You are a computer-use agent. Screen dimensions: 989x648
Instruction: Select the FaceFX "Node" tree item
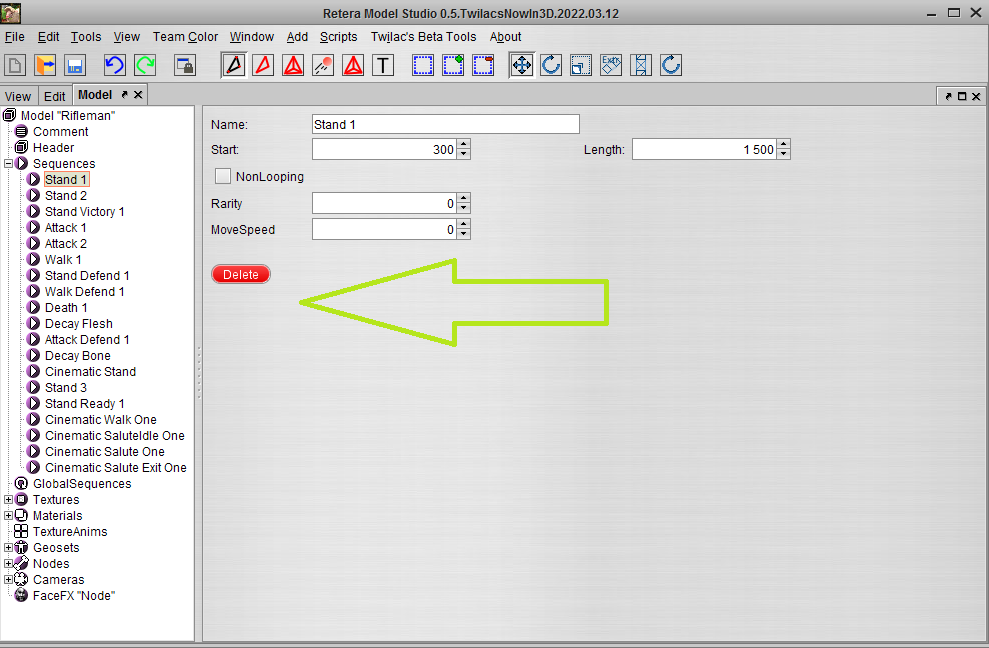[x=74, y=596]
